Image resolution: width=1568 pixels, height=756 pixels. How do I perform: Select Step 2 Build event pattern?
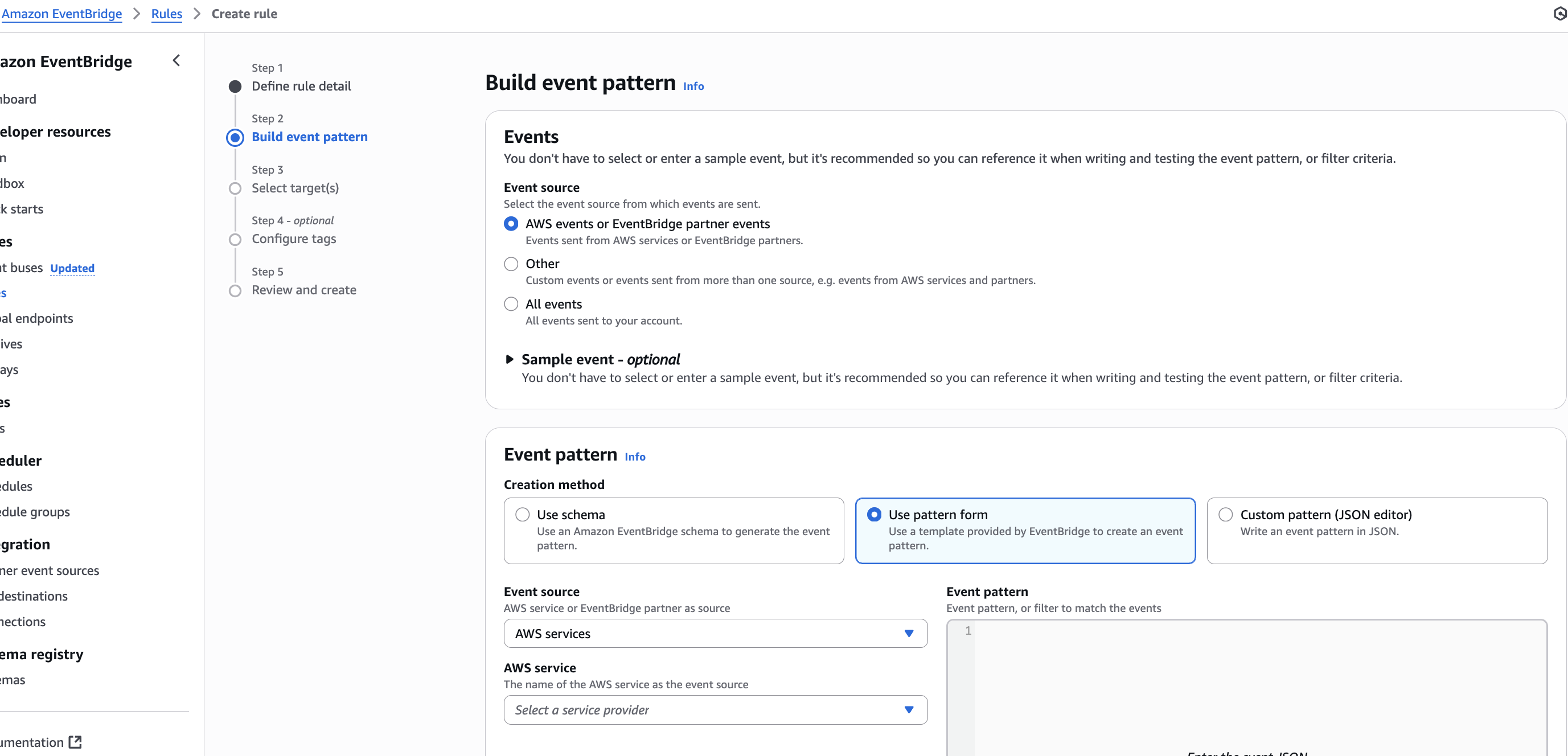coord(309,137)
